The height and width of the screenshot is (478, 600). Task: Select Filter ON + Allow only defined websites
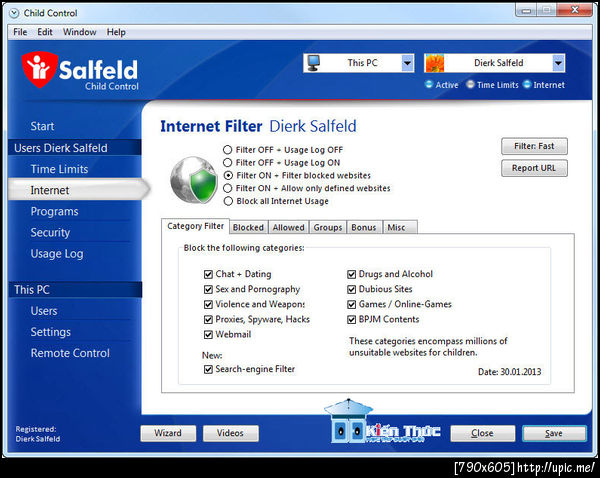point(228,188)
